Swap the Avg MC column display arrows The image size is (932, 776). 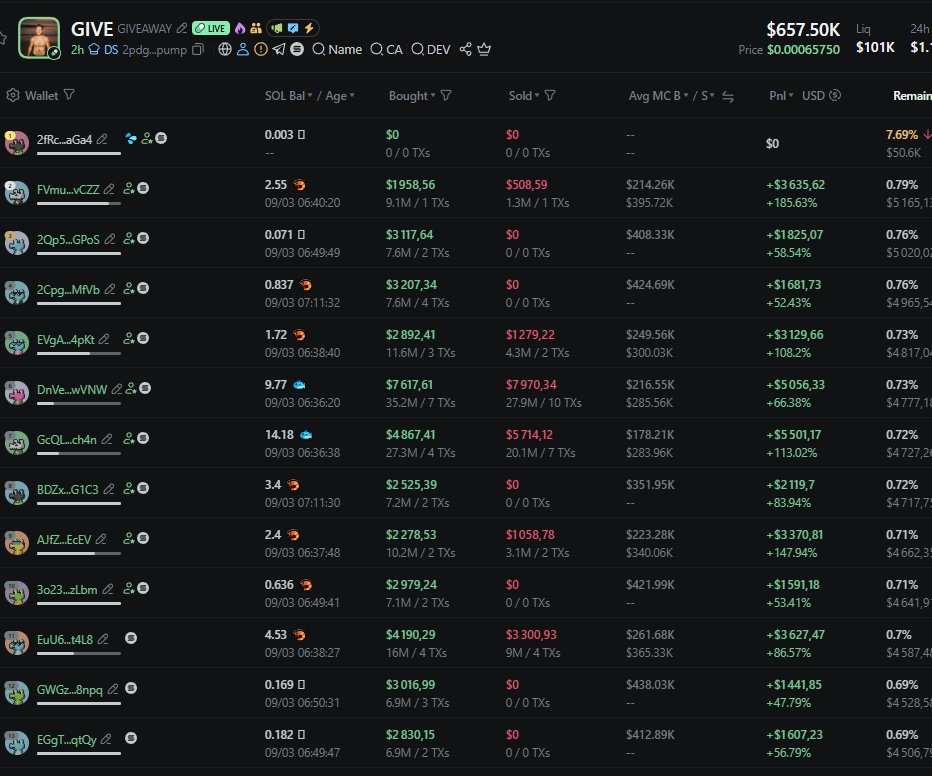pos(728,96)
